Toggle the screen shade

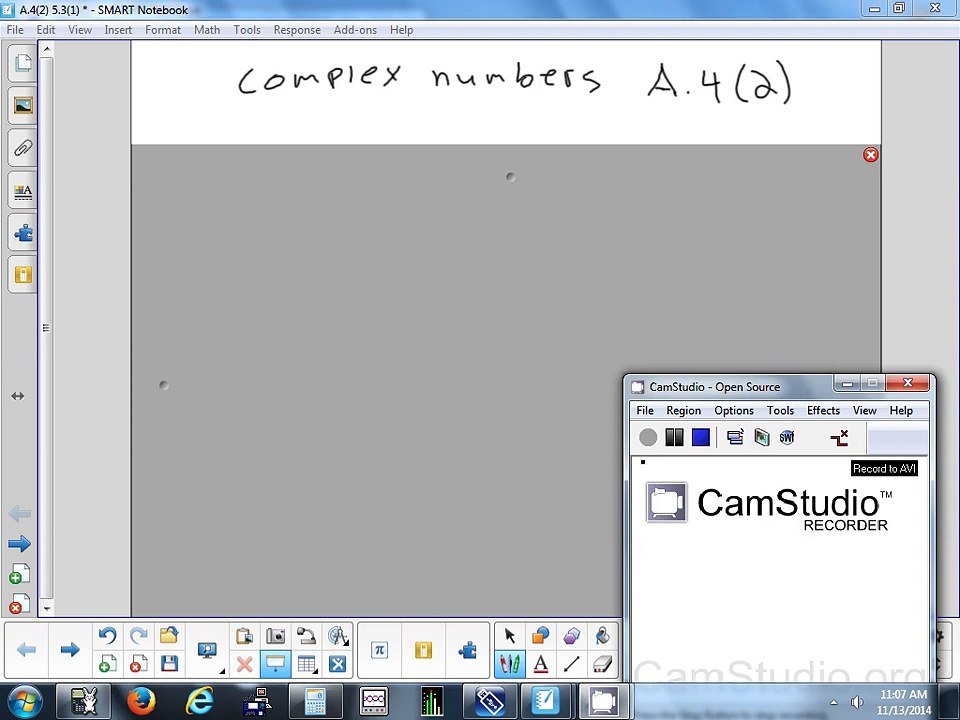276,664
